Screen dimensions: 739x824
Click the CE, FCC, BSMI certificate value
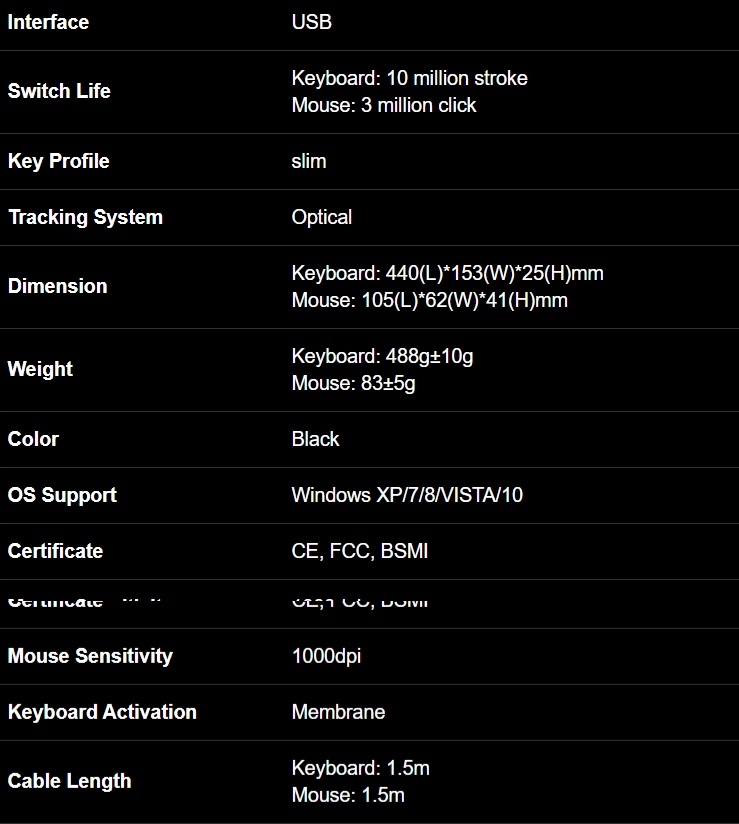pyautogui.click(x=360, y=551)
